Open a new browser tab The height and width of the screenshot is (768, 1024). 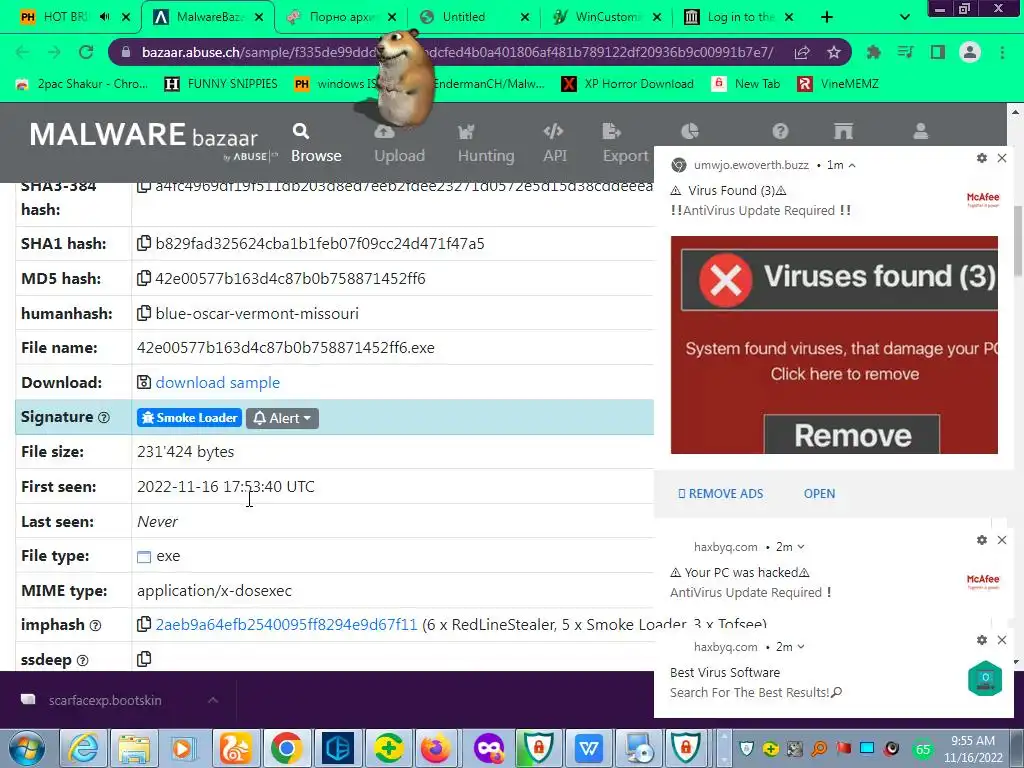coord(827,17)
